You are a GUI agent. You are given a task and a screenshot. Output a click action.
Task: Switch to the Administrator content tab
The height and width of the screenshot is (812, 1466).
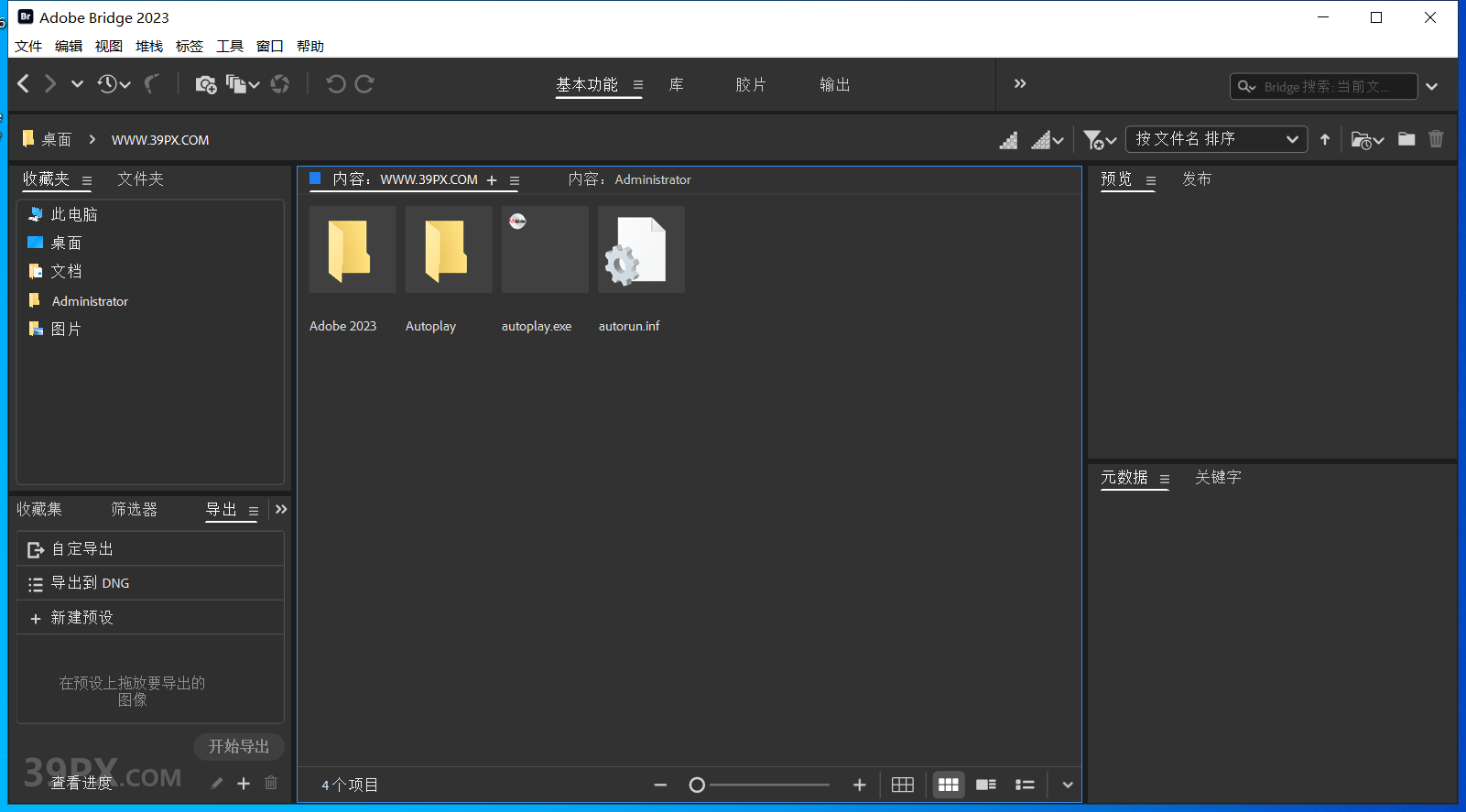[x=630, y=179]
